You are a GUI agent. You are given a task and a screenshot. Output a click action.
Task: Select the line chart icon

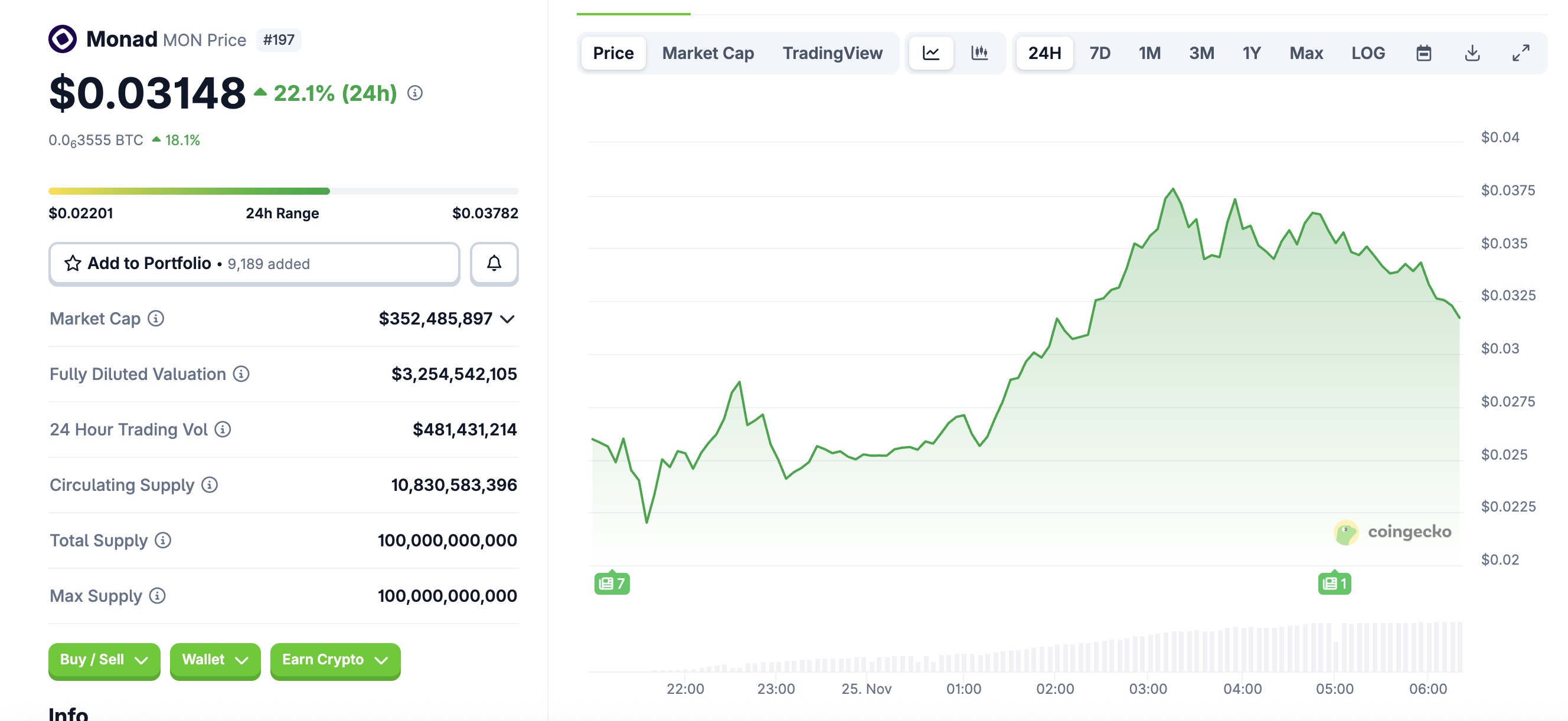click(932, 53)
